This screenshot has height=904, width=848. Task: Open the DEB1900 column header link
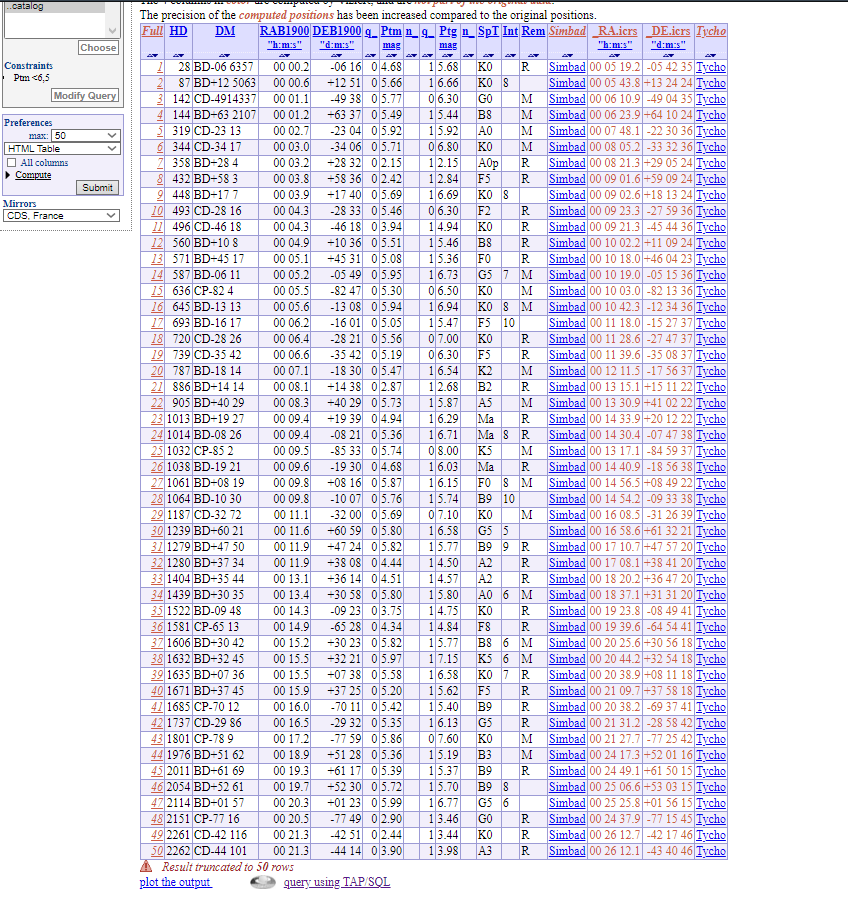337,31
